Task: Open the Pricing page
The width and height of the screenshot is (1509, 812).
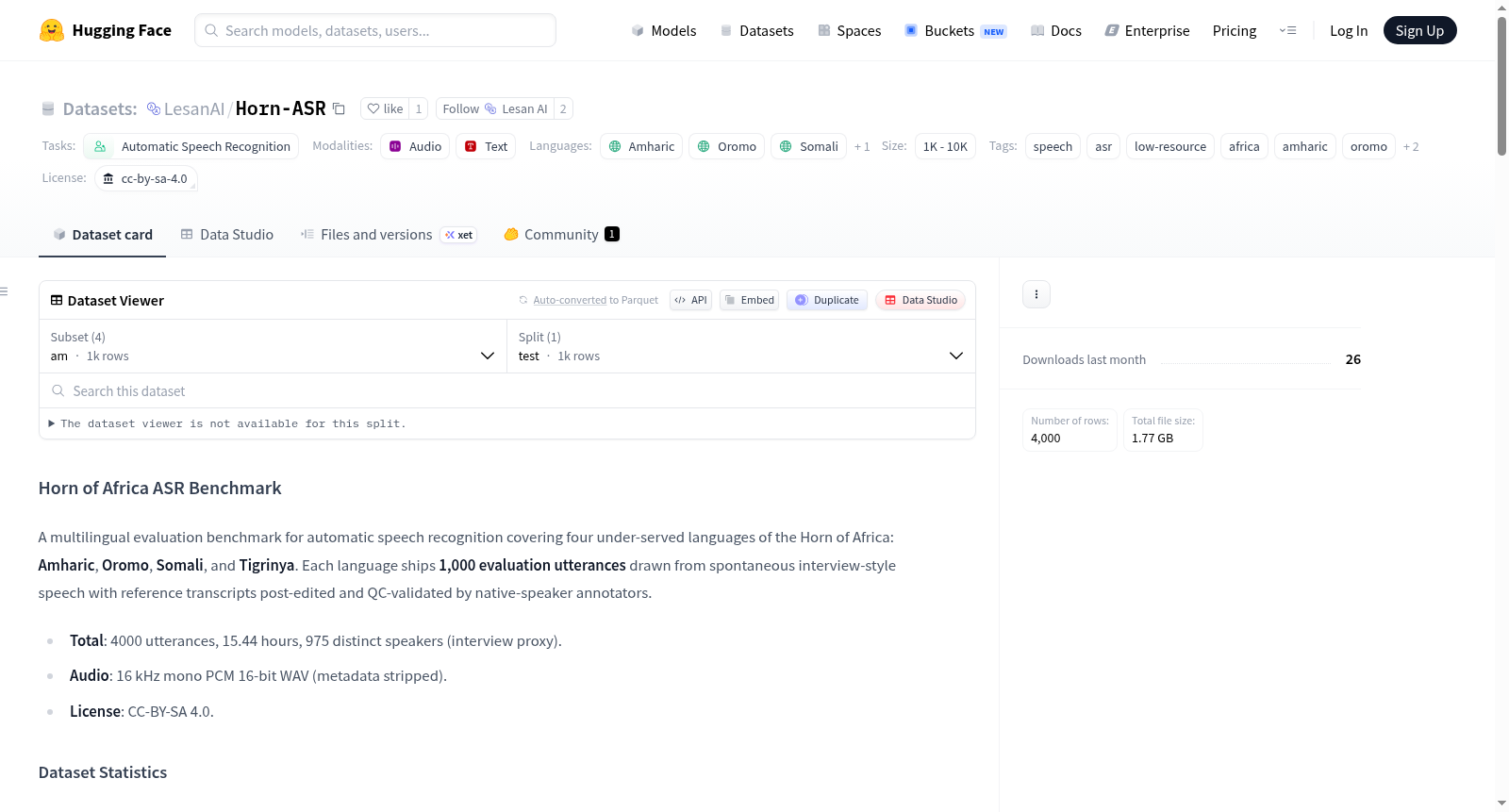Action: coord(1235,30)
